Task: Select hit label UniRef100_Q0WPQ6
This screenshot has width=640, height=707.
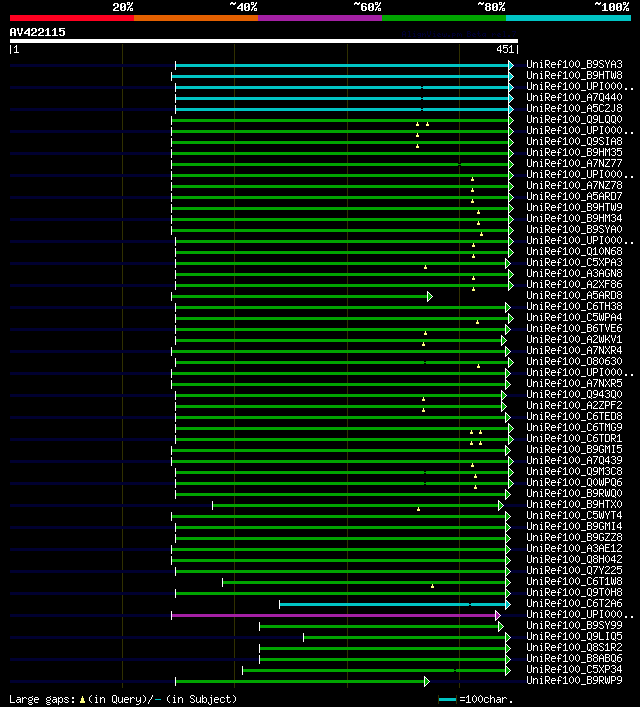Action: pos(574,482)
